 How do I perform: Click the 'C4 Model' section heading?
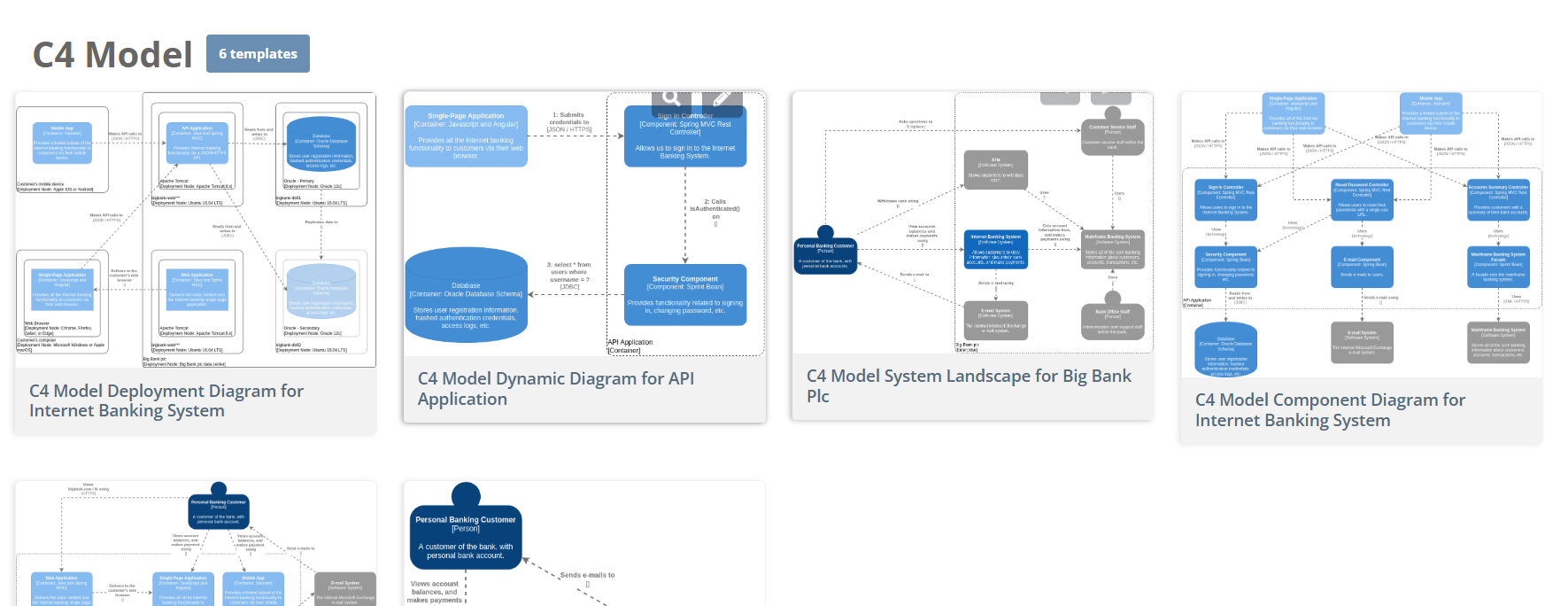tap(112, 55)
